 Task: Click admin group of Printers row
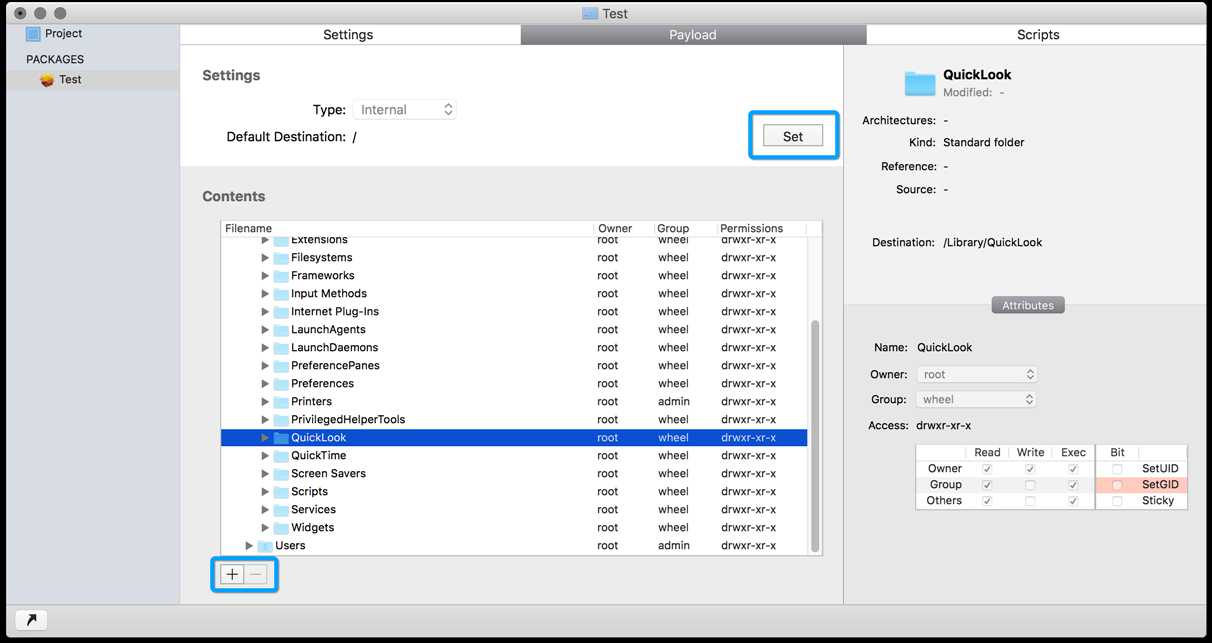tap(673, 402)
